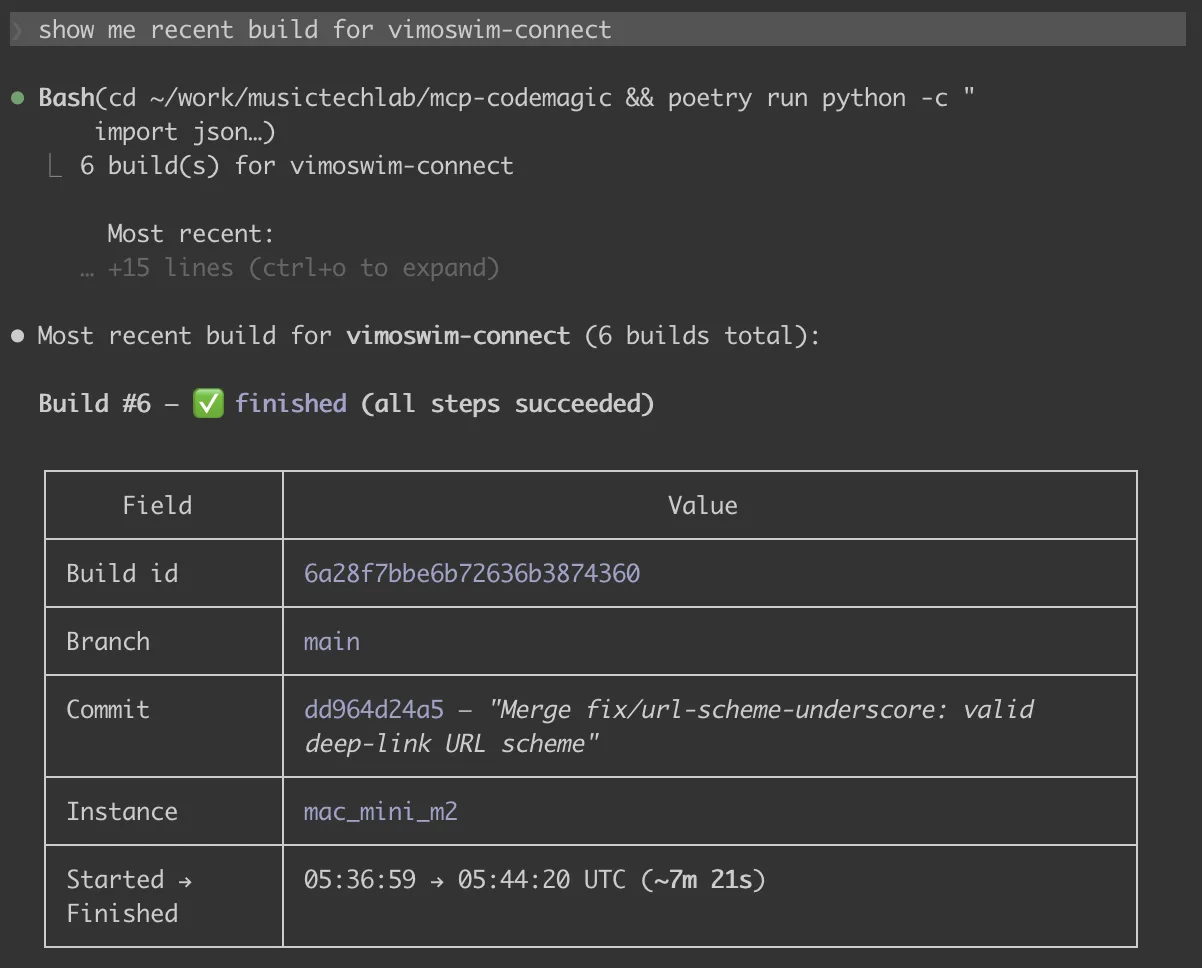
Task: Click the 'main' branch value
Action: [332, 641]
